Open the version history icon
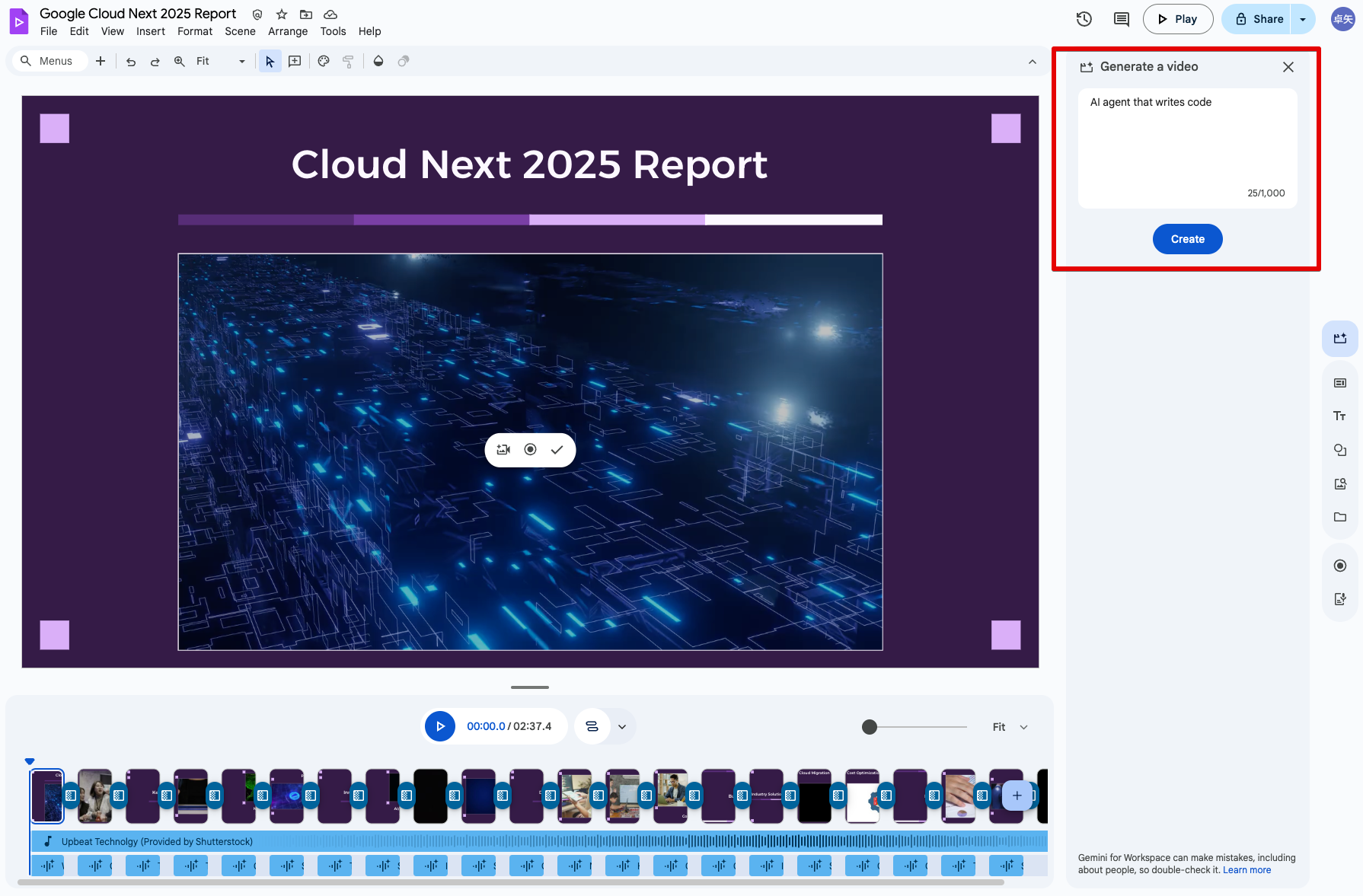Image resolution: width=1363 pixels, height=896 pixels. coord(1084,19)
